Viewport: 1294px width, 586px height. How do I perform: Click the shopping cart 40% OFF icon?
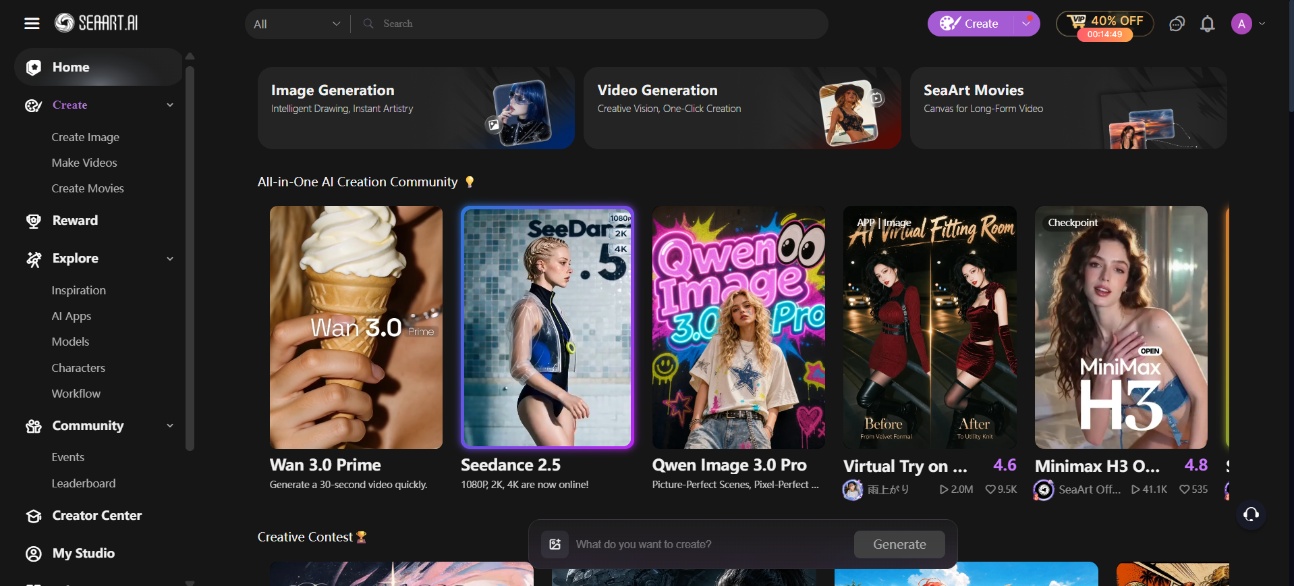click(x=1076, y=20)
